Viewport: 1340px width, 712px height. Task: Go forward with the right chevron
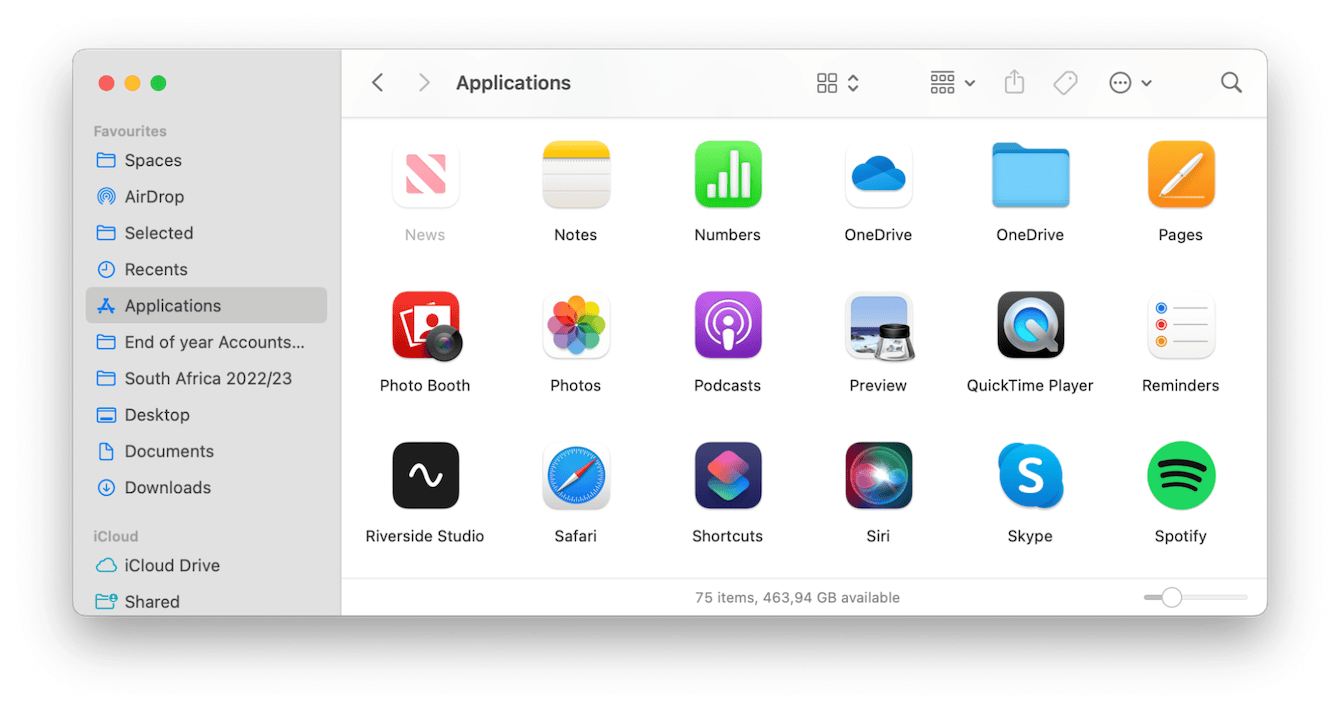pyautogui.click(x=424, y=83)
